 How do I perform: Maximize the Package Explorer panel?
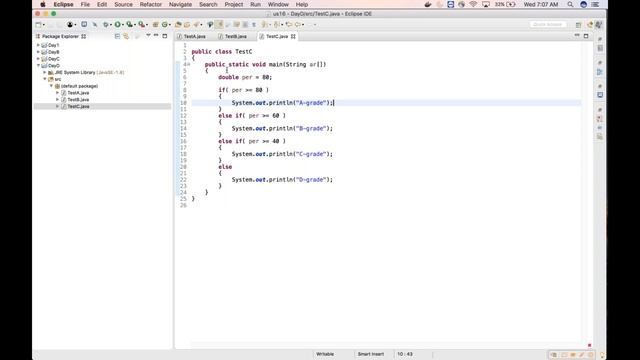(x=165, y=36)
